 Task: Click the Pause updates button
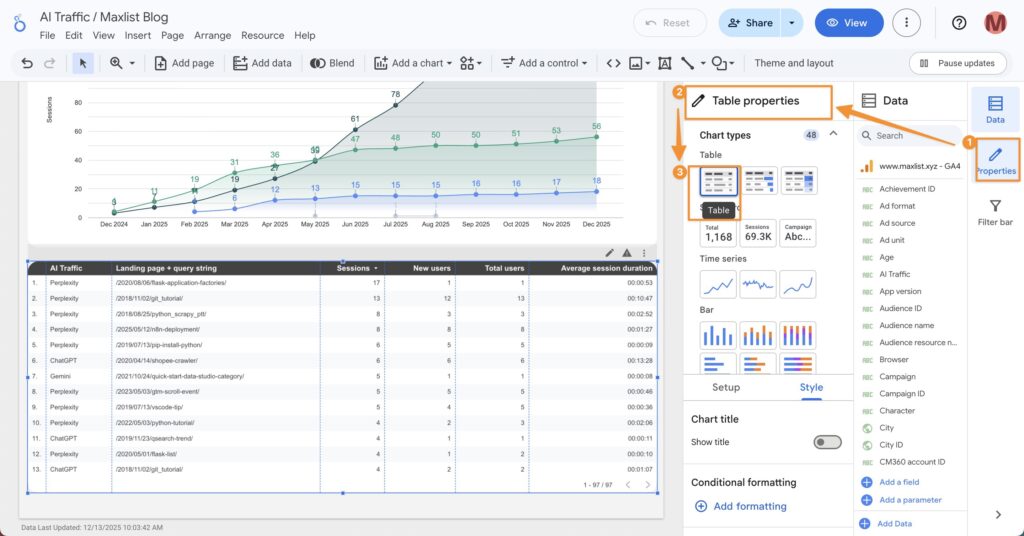click(957, 63)
